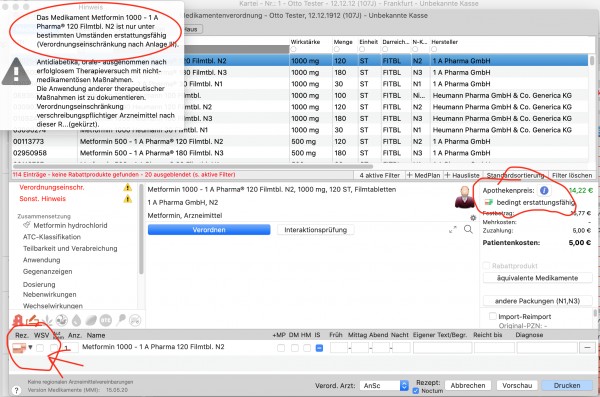Open the gear settings icon below patient avatar
The height and width of the screenshot is (397, 600).
[x=473, y=218]
